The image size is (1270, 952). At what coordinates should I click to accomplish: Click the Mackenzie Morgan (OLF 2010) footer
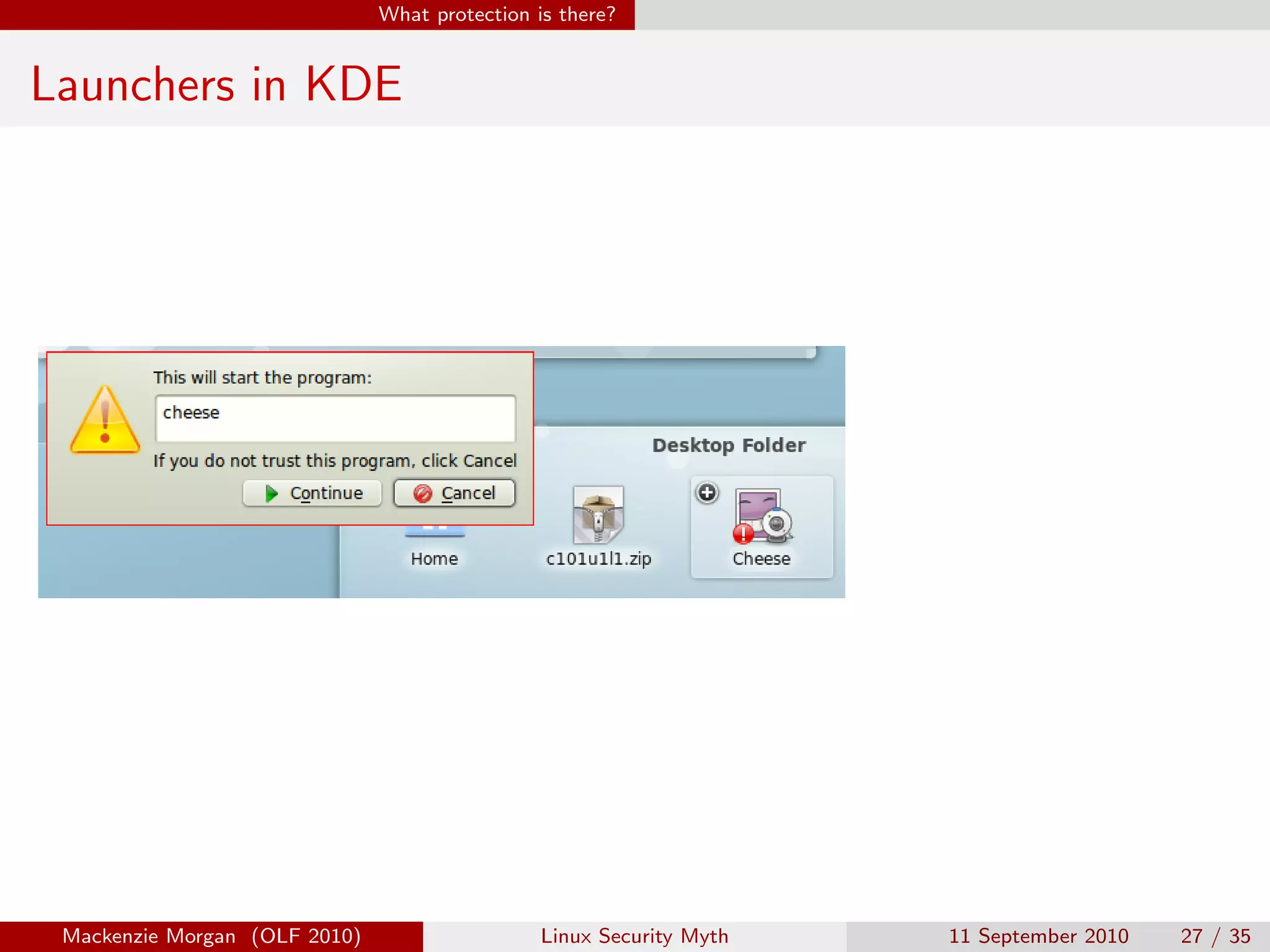pyautogui.click(x=211, y=936)
